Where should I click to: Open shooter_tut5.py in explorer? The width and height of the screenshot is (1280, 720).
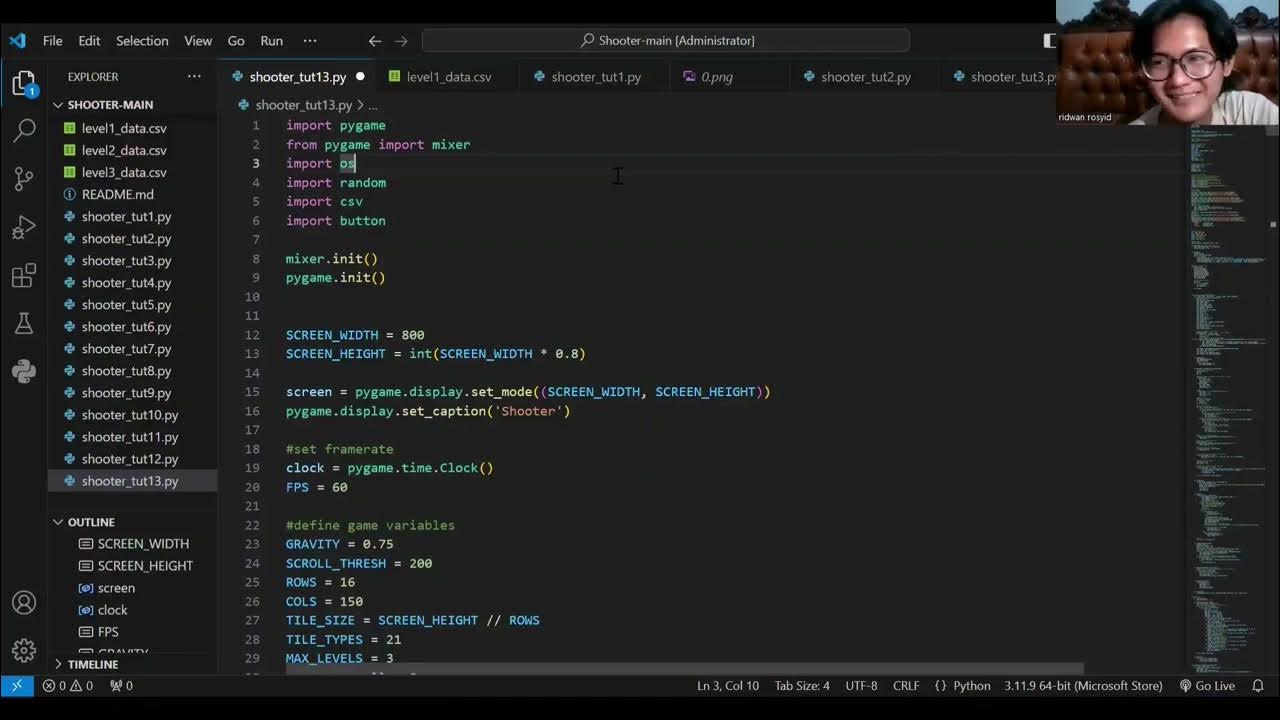tap(126, 304)
